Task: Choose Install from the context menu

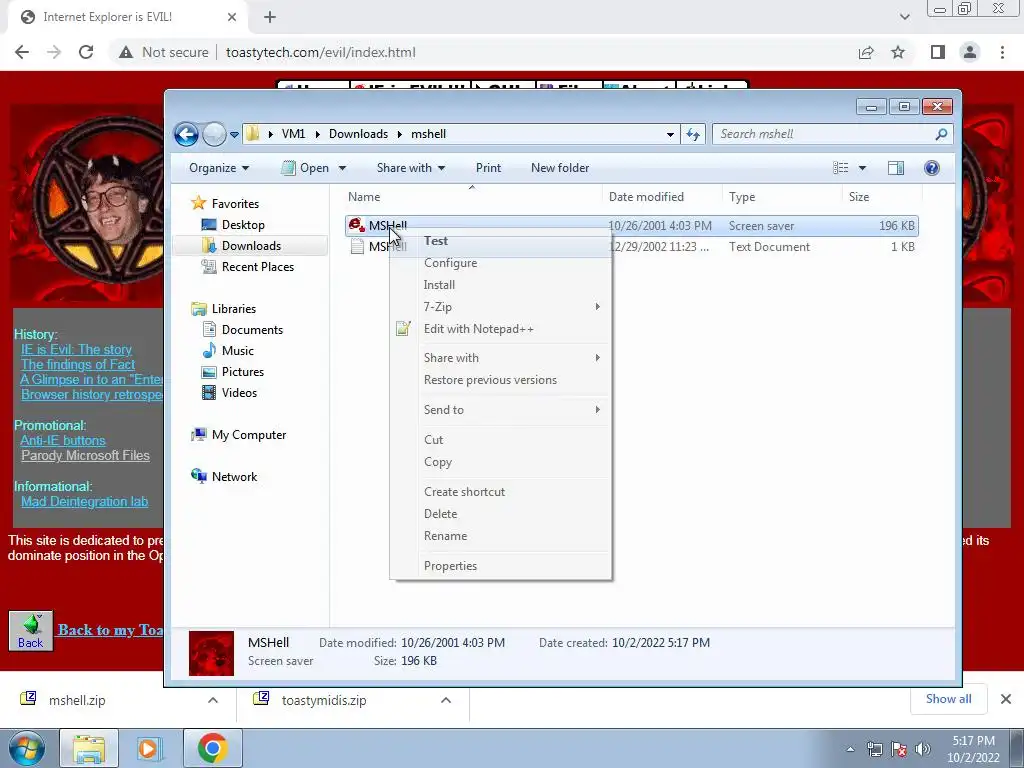Action: pos(500,285)
